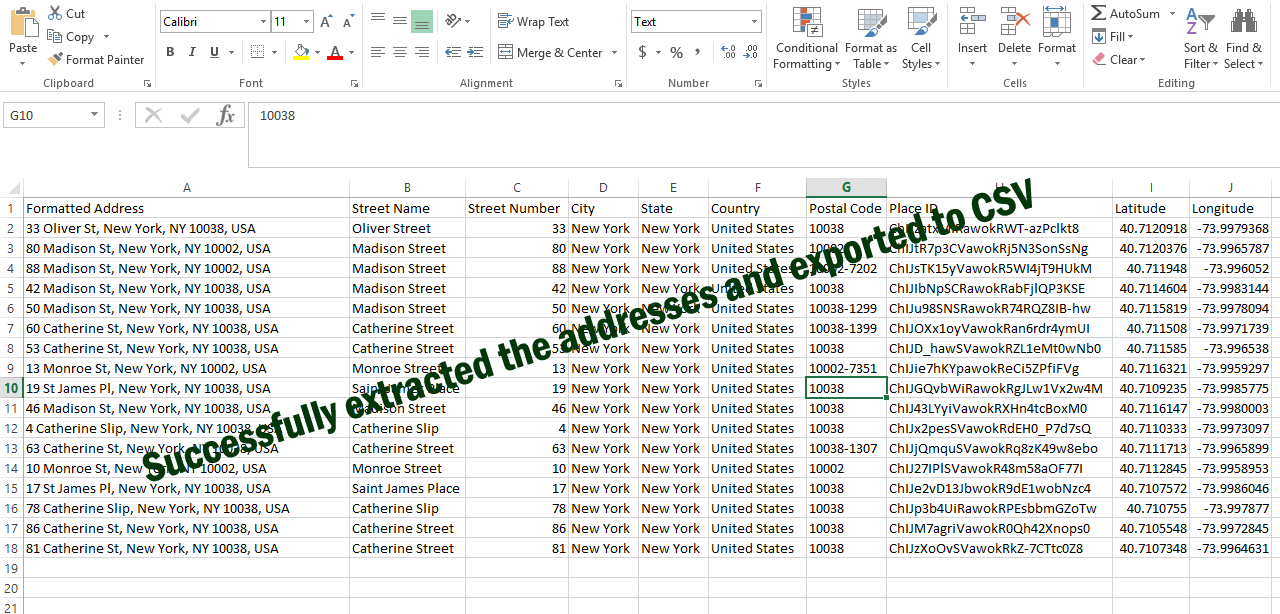
Task: Select cell A1 containing Formatted Address
Action: pyautogui.click(x=186, y=208)
